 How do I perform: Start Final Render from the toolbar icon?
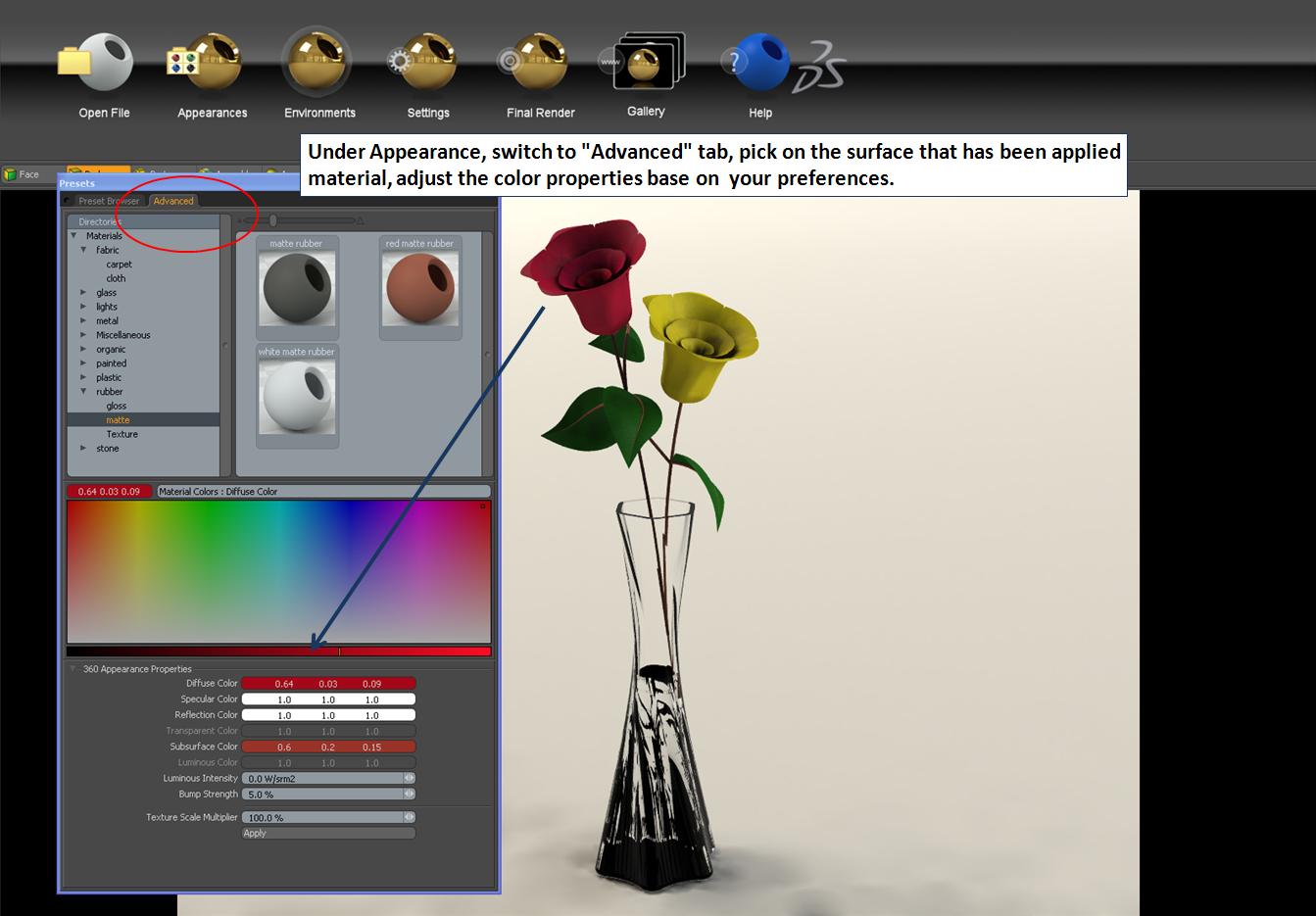[x=533, y=63]
